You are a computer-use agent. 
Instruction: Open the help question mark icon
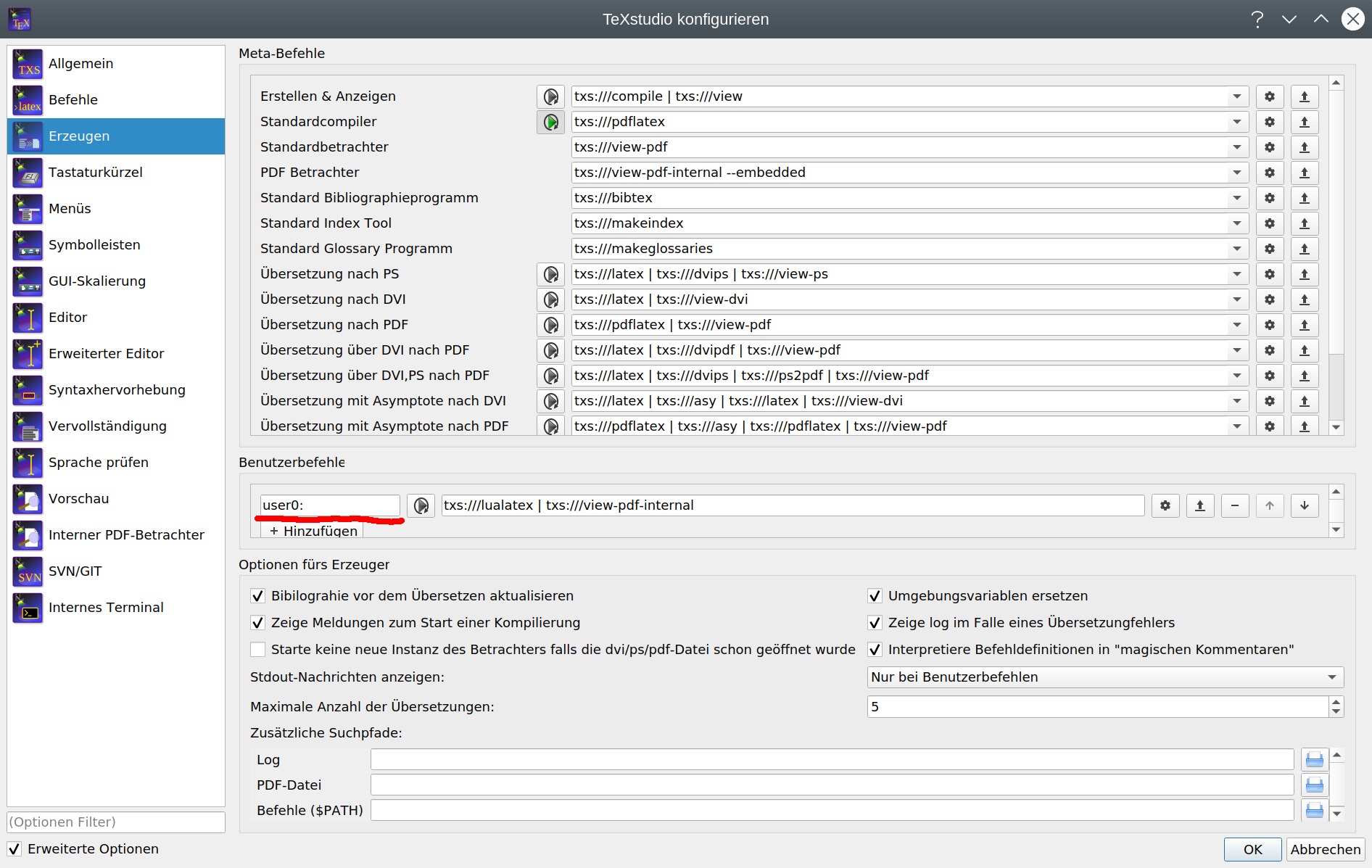pyautogui.click(x=1257, y=19)
